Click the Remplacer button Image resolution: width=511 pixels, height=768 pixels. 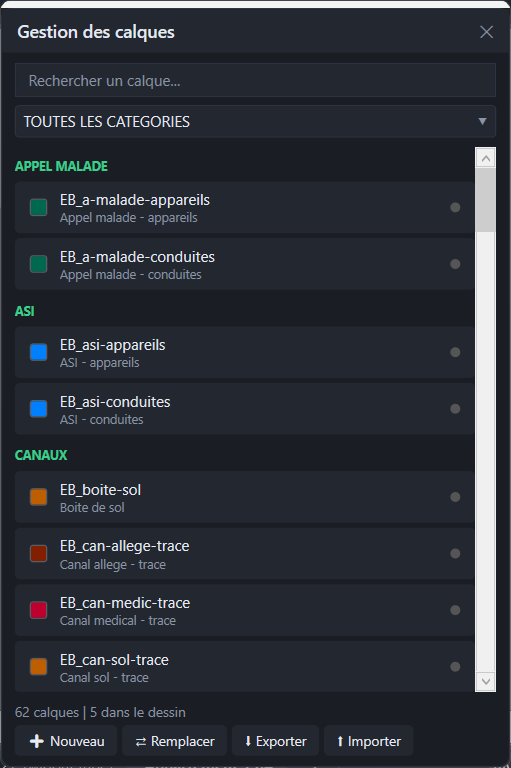tap(174, 741)
